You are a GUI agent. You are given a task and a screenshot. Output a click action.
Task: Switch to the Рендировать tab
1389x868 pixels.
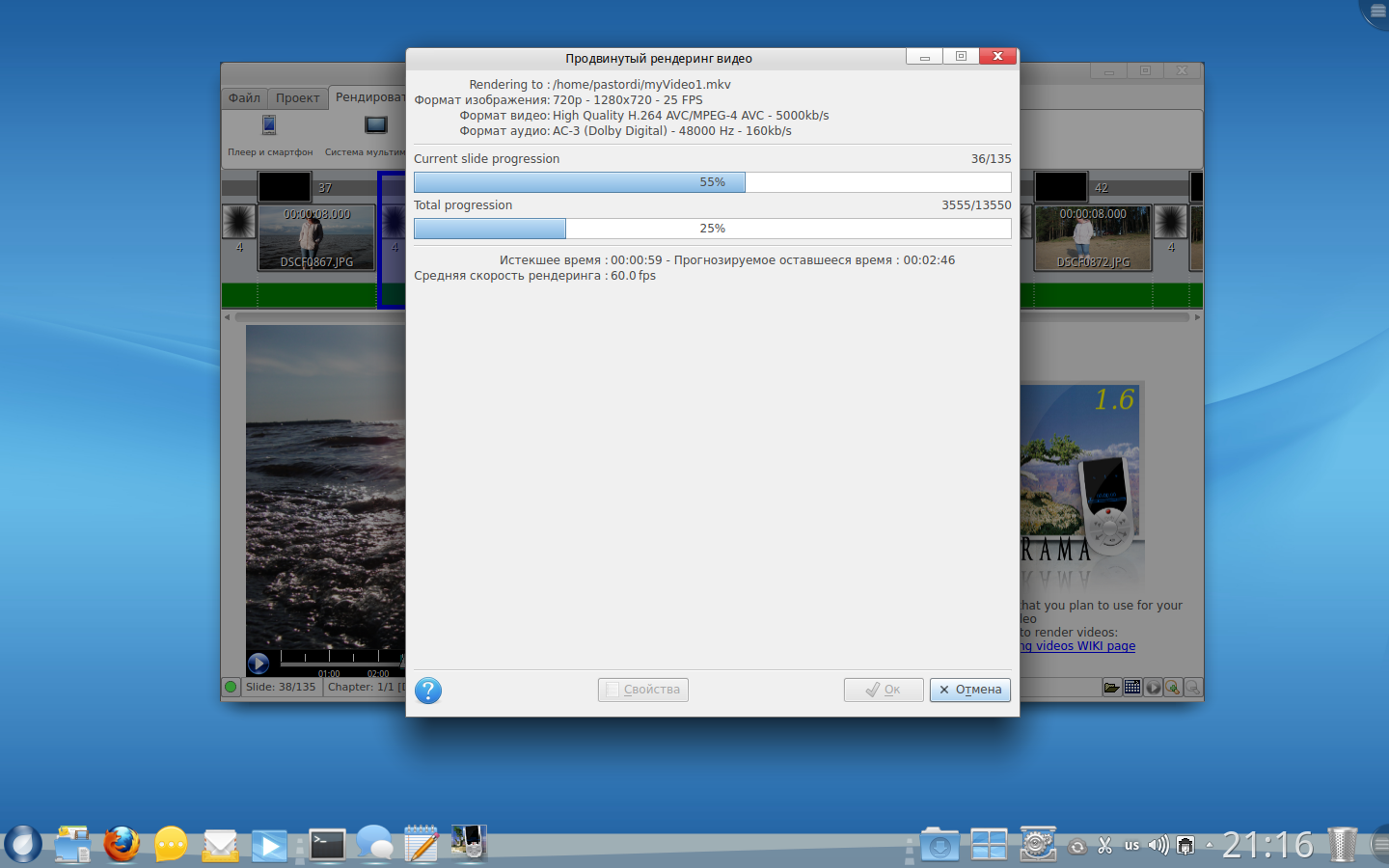[x=369, y=97]
